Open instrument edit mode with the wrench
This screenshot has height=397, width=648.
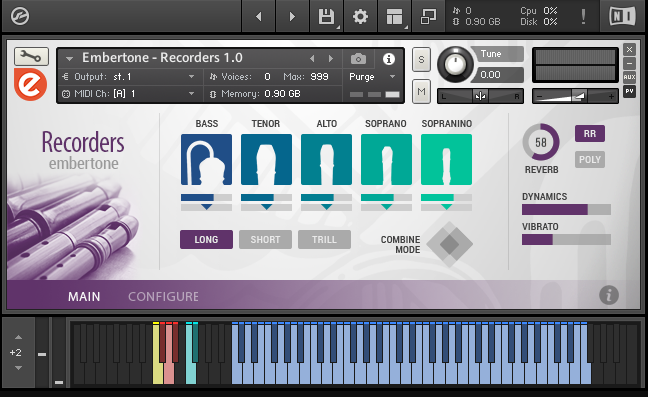click(31, 56)
